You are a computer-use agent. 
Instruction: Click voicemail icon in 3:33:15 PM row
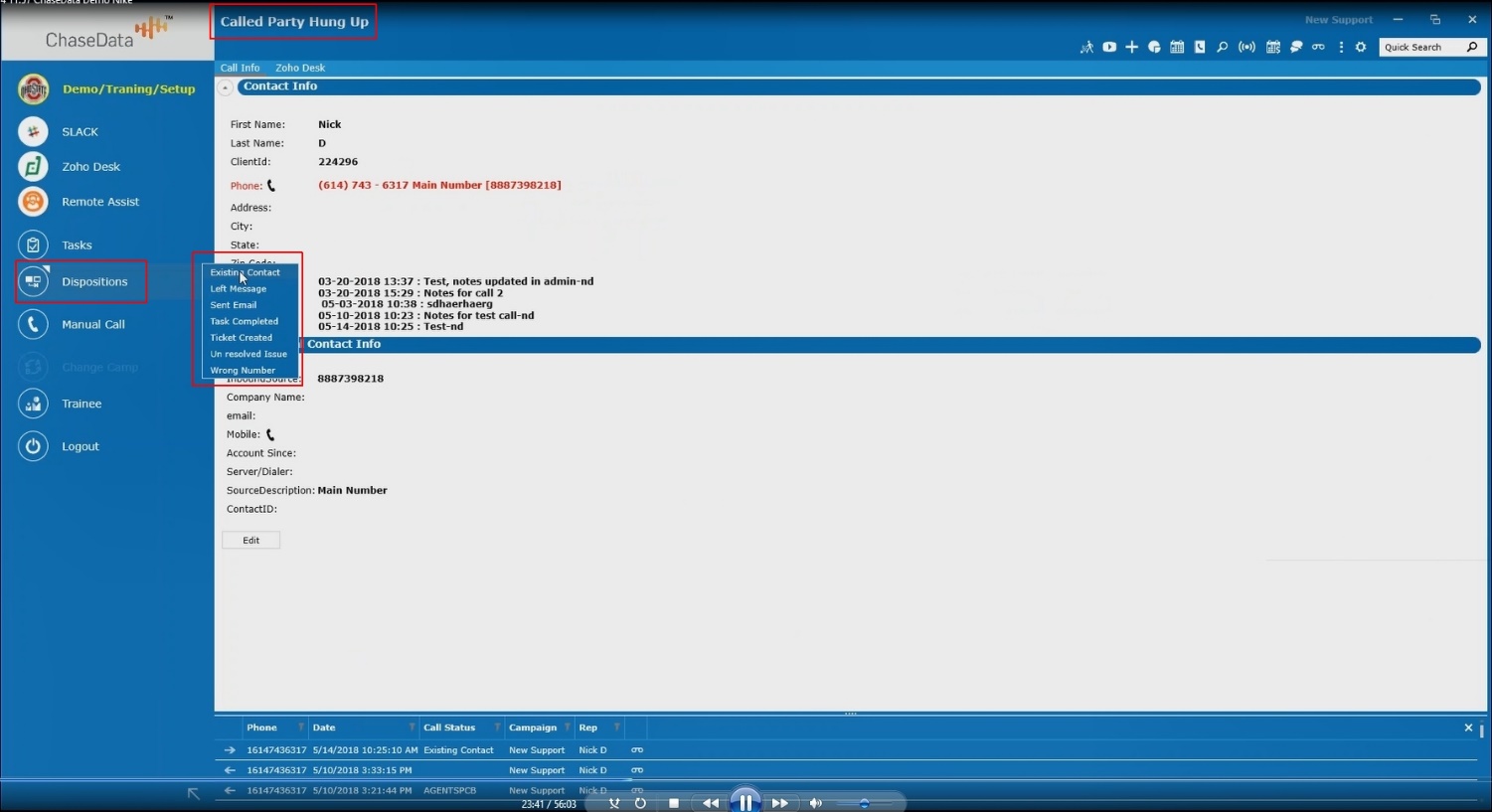(637, 770)
